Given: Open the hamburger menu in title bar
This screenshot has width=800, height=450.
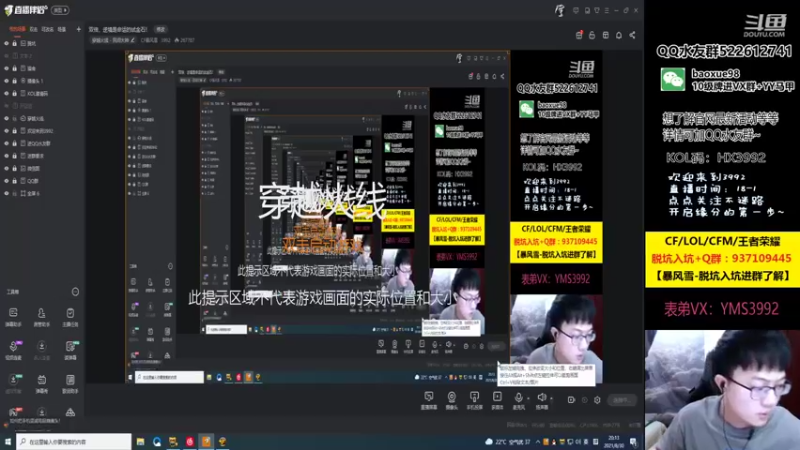Looking at the screenshot, I should 607,10.
